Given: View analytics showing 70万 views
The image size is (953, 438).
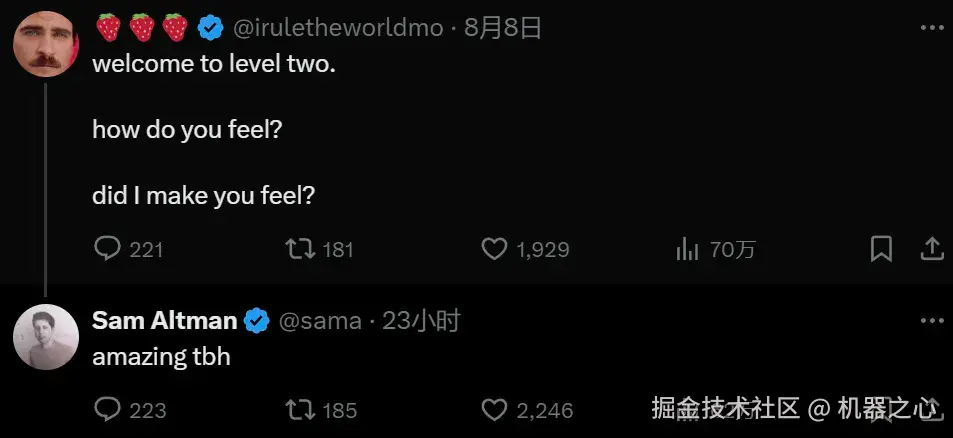Looking at the screenshot, I should pyautogui.click(x=688, y=249).
